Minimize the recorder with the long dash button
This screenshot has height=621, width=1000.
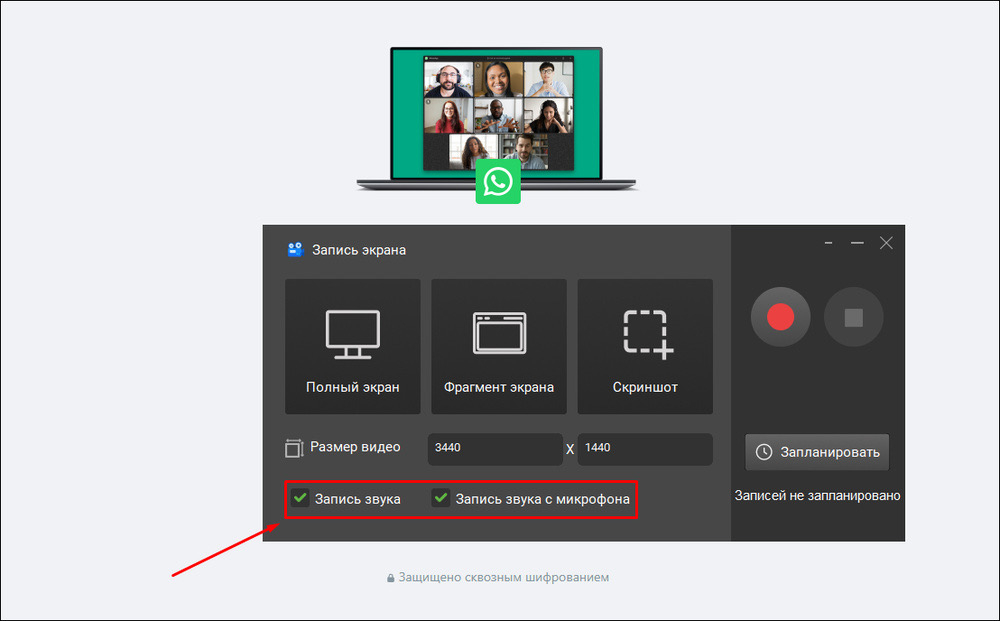coord(857,243)
